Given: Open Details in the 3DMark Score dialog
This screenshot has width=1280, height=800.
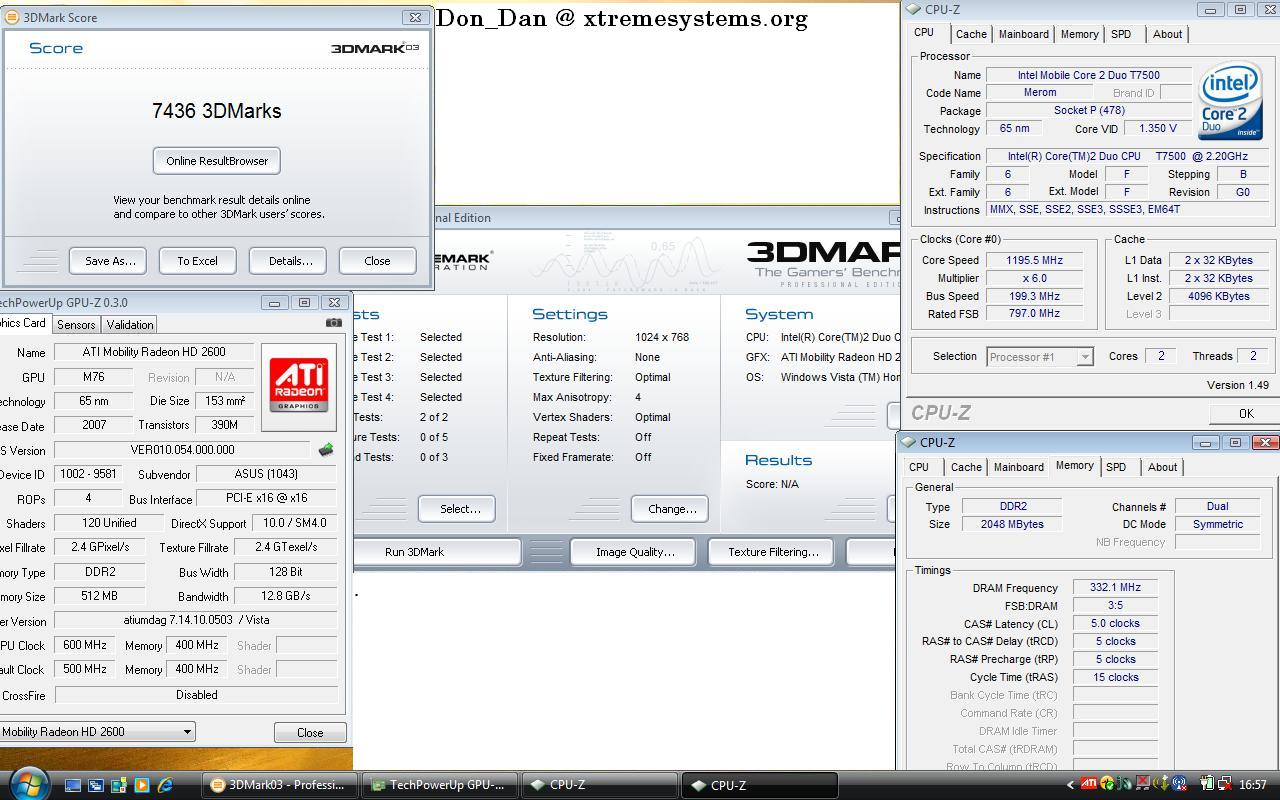Looking at the screenshot, I should [288, 261].
